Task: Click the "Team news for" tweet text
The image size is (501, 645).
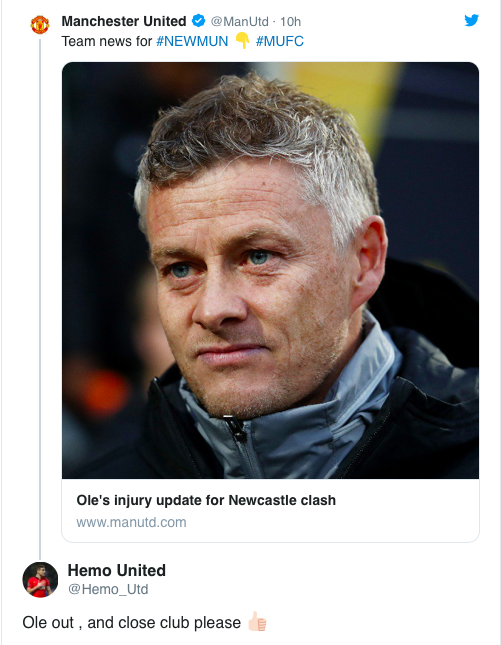Action: [107, 41]
